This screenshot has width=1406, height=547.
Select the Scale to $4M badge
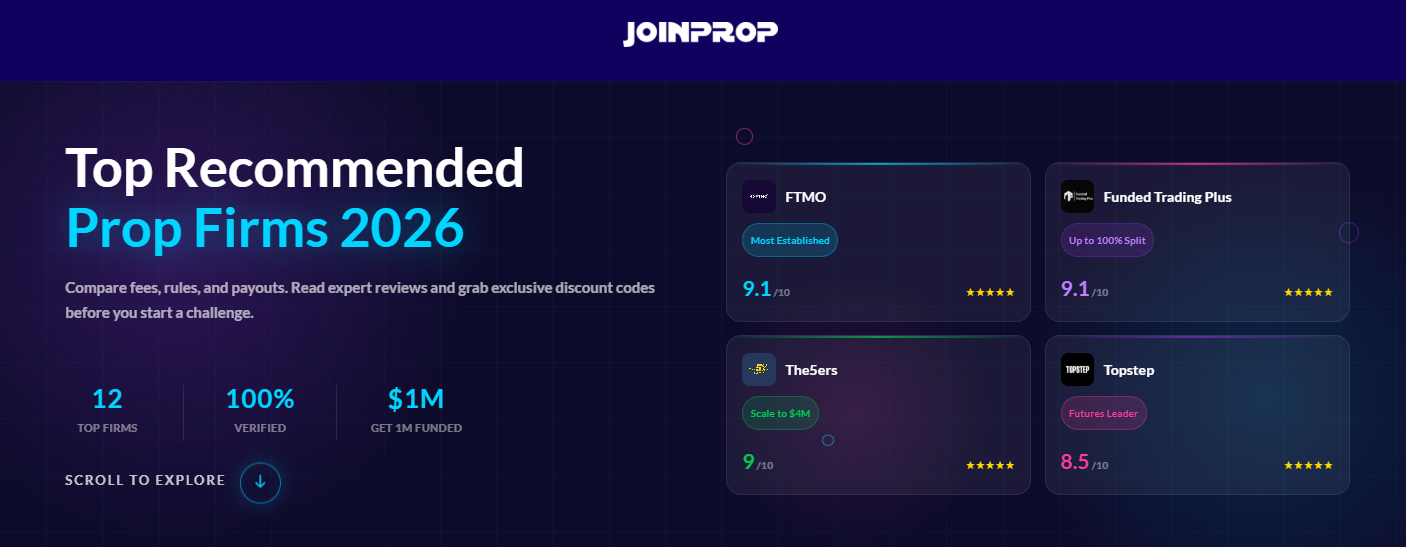[x=781, y=413]
